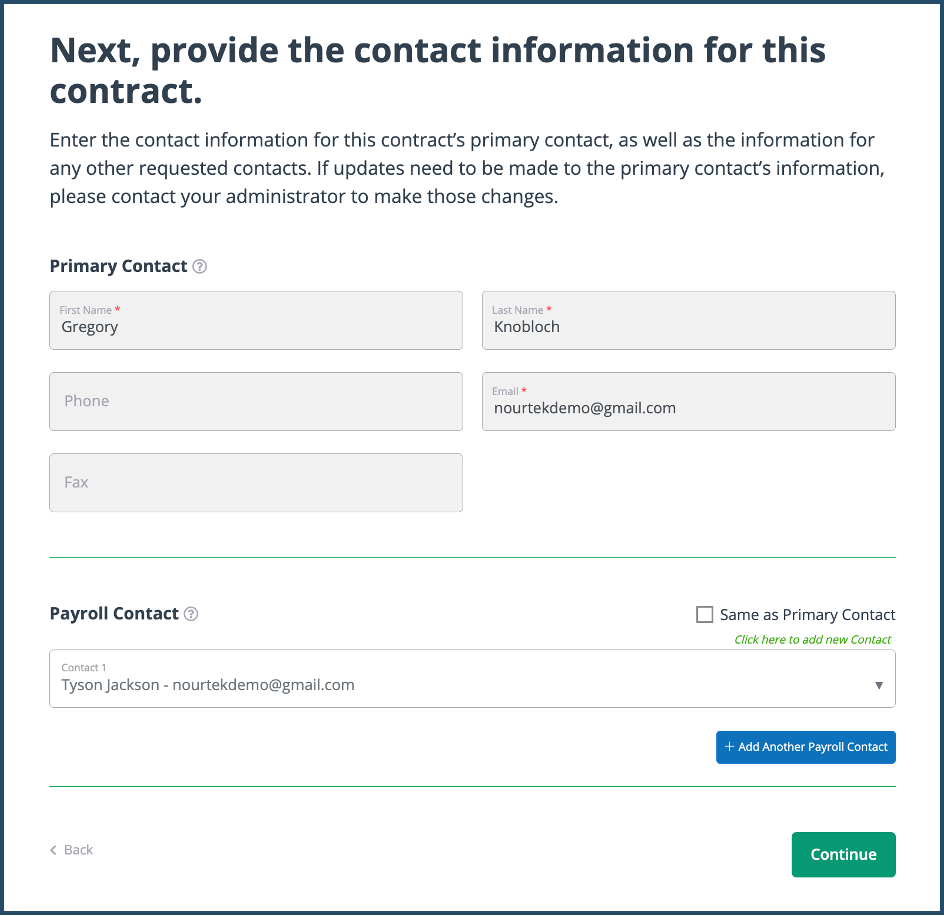Click the Same as Primary Contact label text
Viewport: 944px width, 916px height.
tap(807, 615)
